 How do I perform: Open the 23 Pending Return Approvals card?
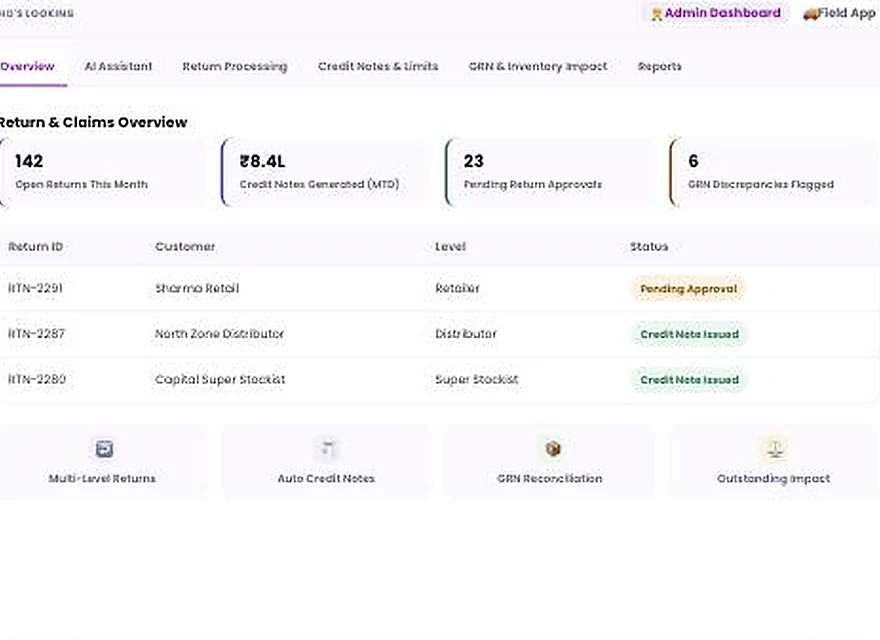click(x=550, y=172)
